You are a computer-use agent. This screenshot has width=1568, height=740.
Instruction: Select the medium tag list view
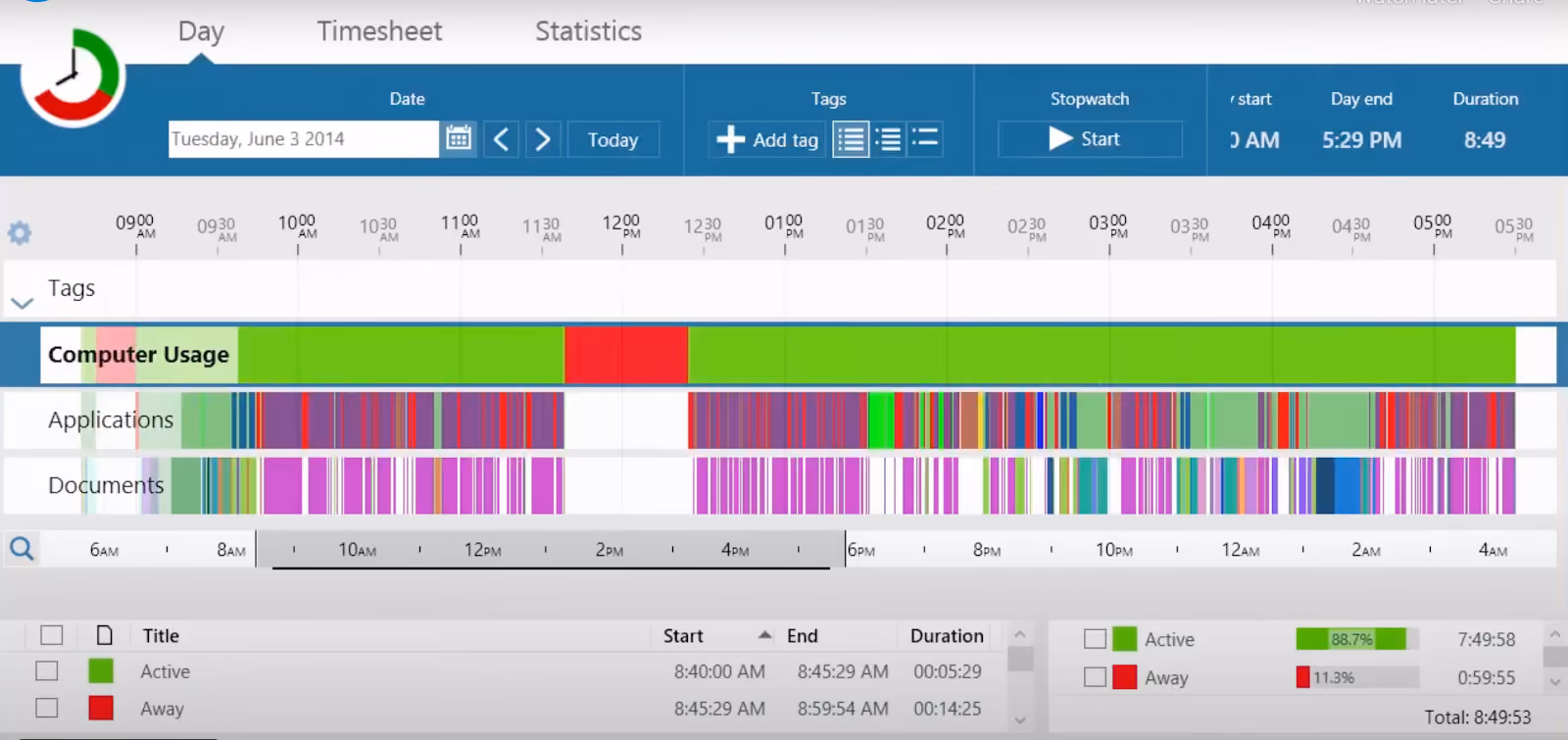(888, 139)
